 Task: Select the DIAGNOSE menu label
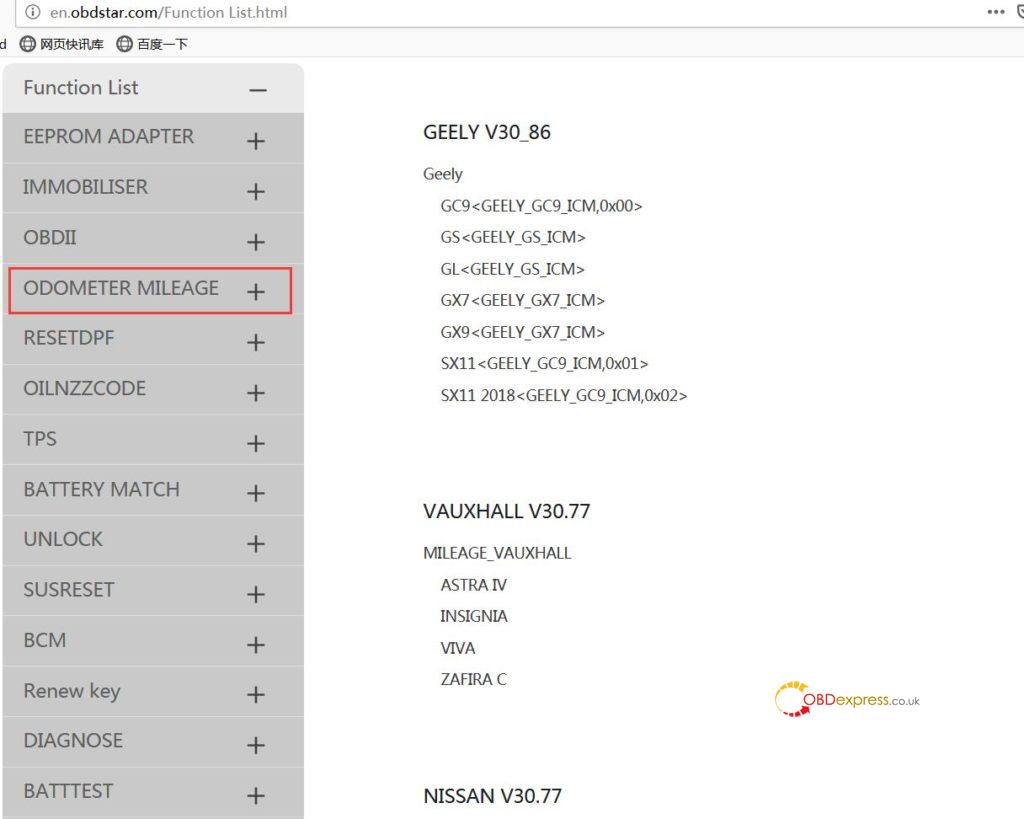pyautogui.click(x=72, y=741)
